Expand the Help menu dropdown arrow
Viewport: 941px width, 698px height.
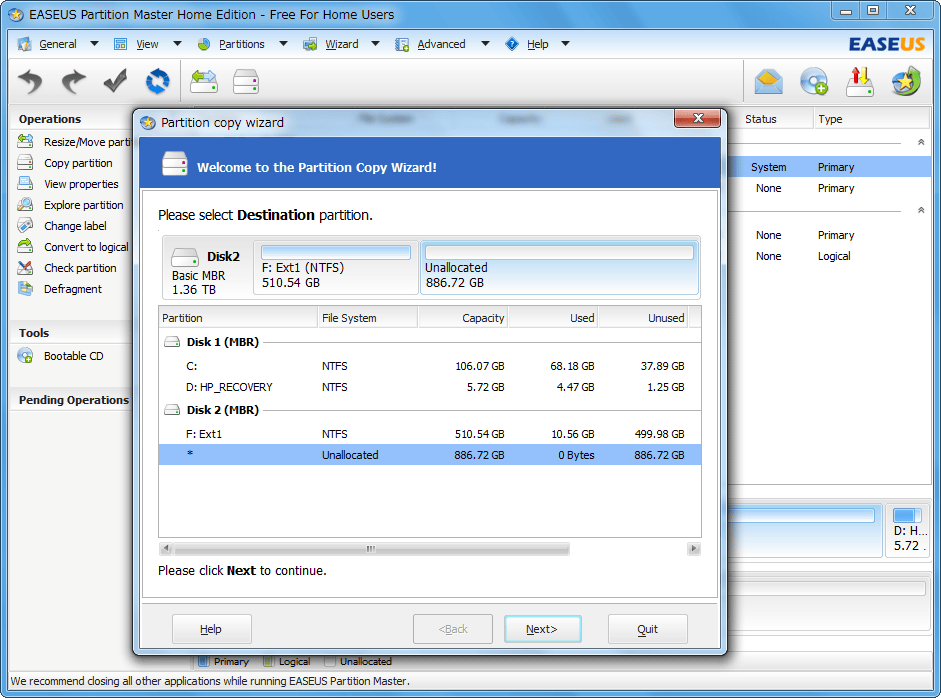tap(565, 44)
